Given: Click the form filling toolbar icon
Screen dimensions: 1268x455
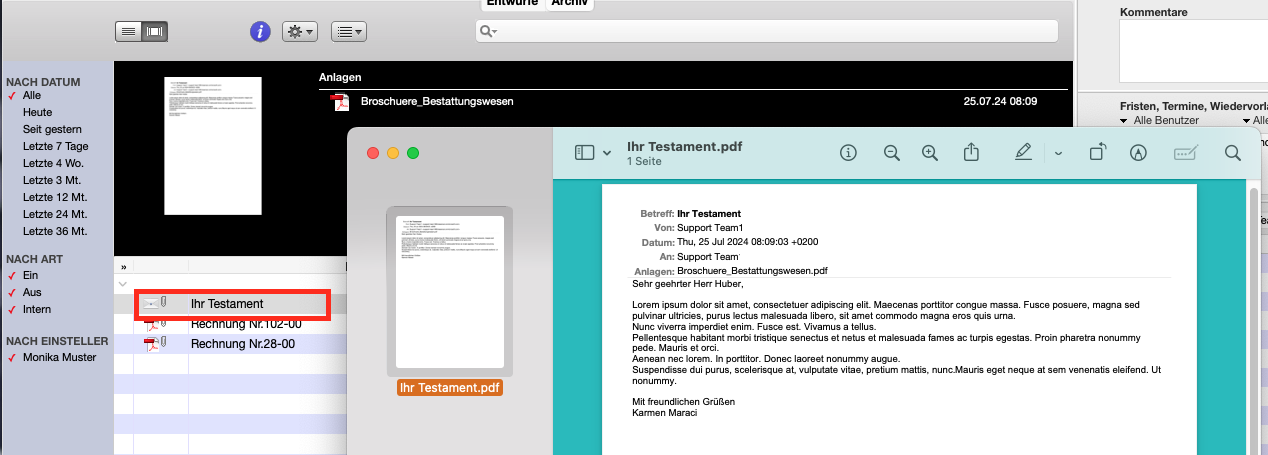Looking at the screenshot, I should 1185,153.
